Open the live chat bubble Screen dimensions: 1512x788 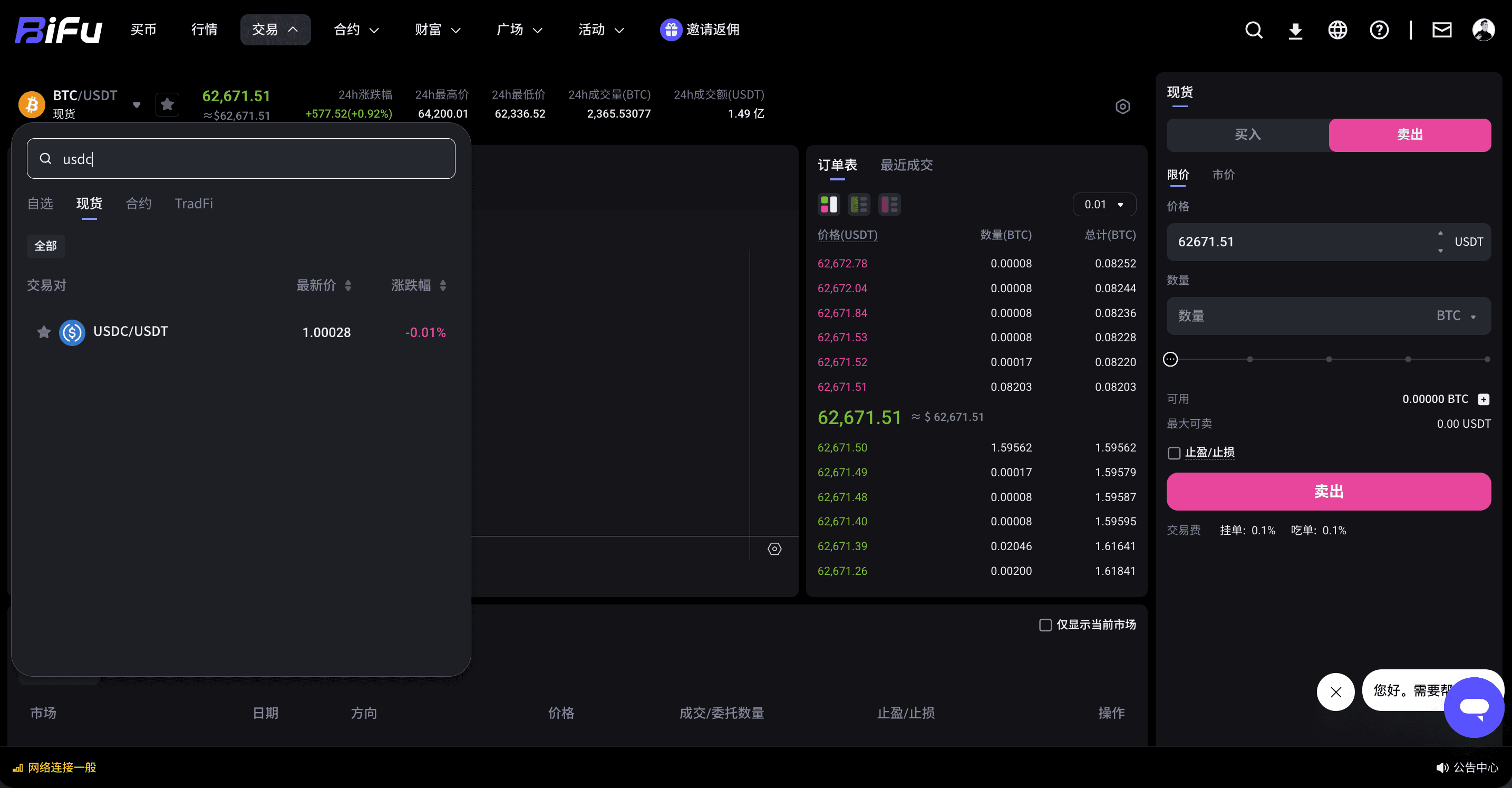(1474, 707)
